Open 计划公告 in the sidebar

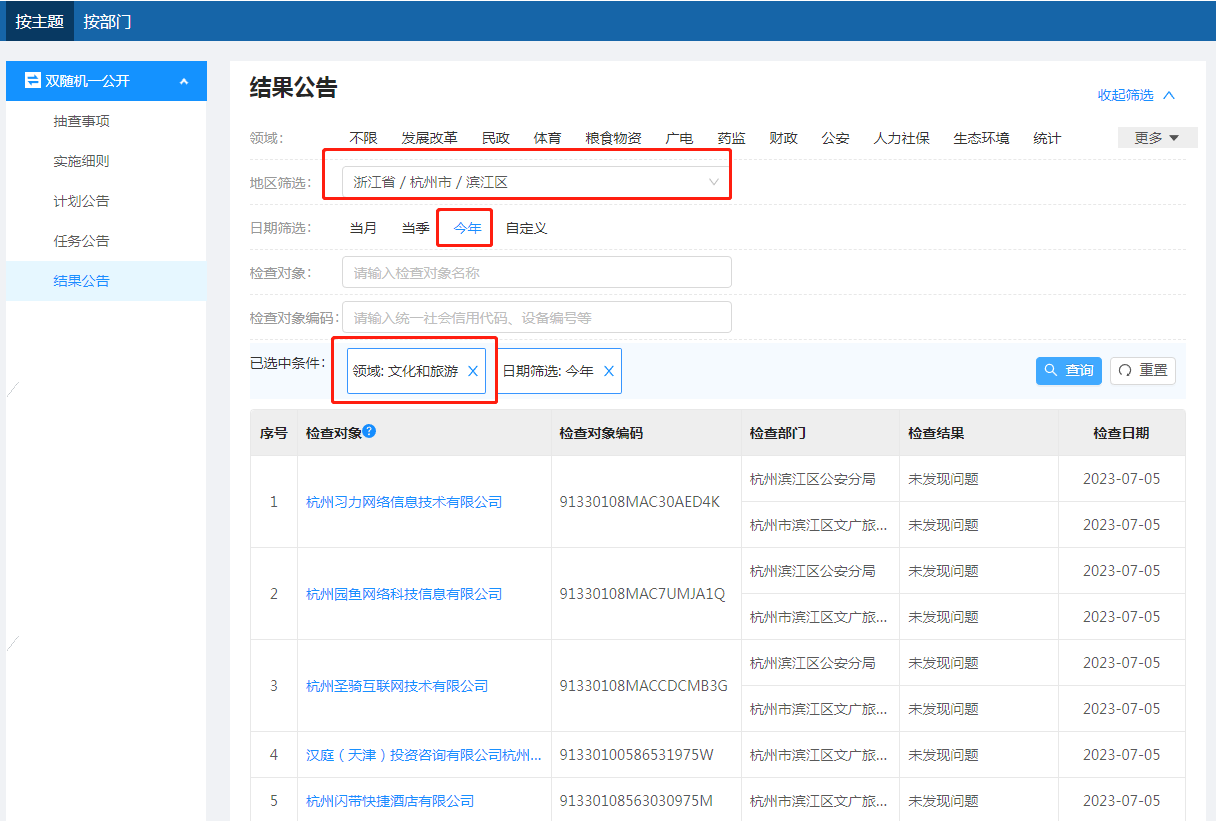coord(81,201)
